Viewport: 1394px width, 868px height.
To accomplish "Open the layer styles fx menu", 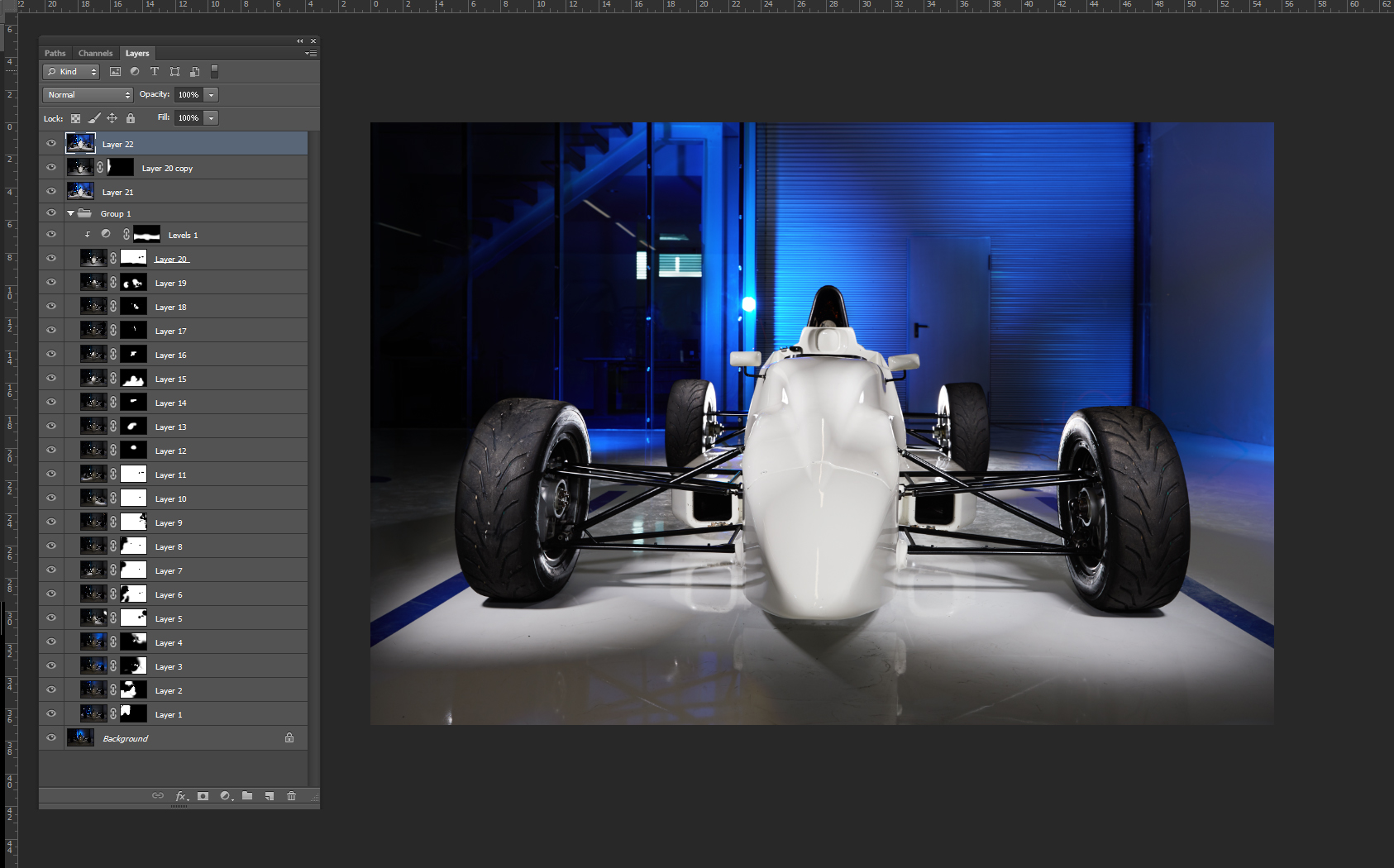I will point(181,795).
